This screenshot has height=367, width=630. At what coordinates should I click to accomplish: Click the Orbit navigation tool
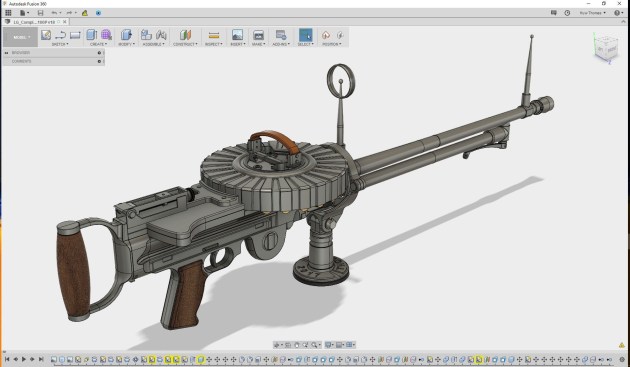coord(278,345)
